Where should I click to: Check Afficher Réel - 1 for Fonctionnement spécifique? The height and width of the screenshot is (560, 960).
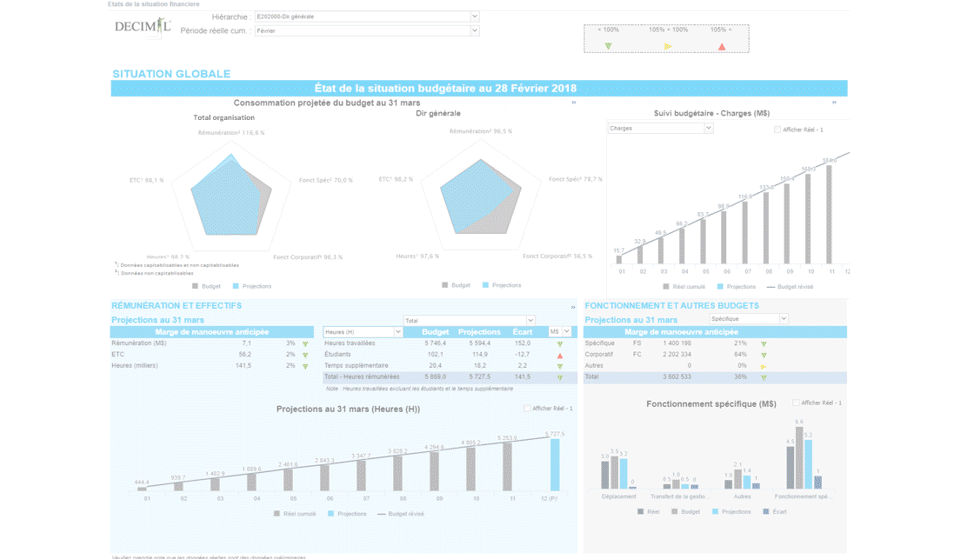click(x=796, y=403)
